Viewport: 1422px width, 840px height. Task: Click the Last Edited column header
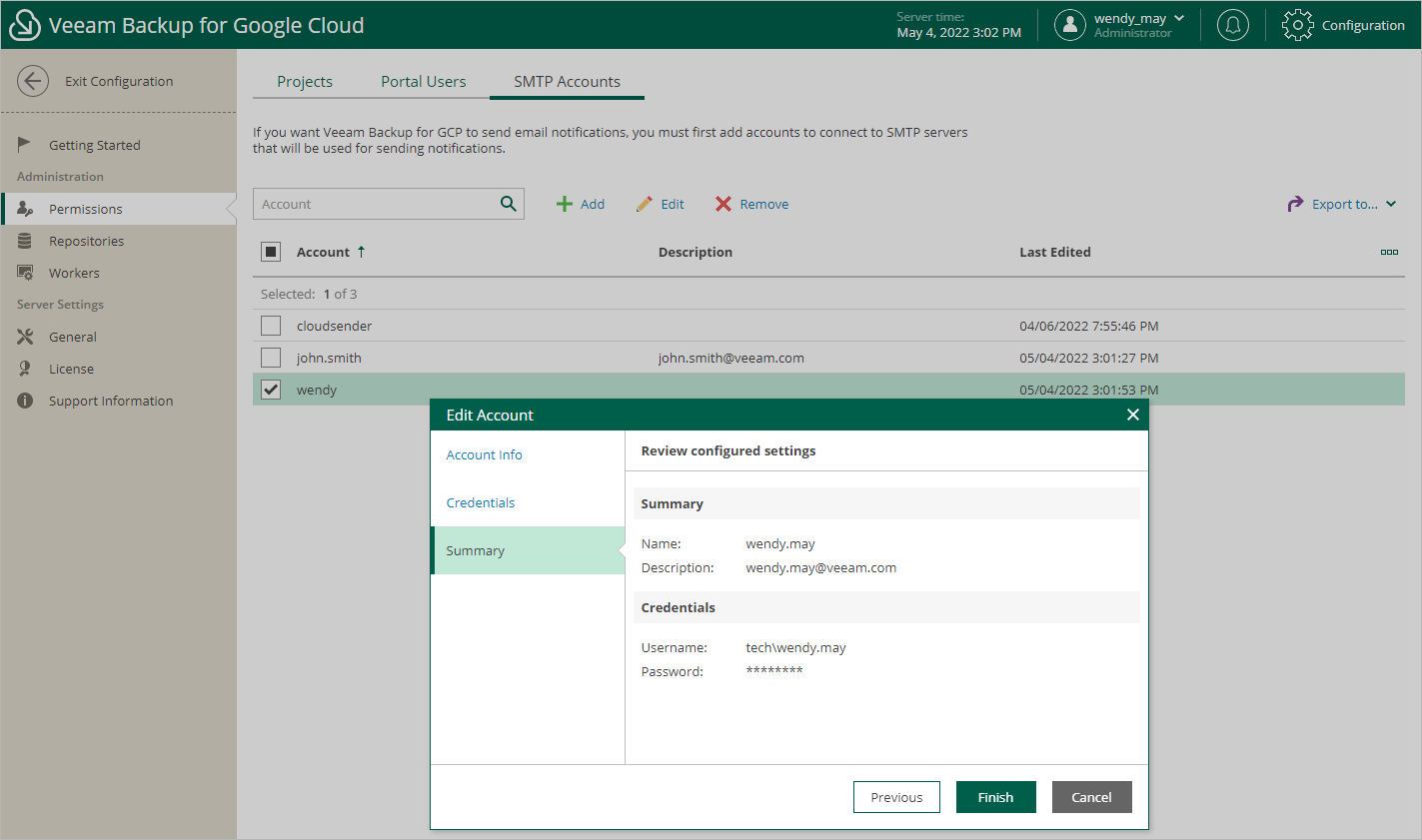(1055, 252)
